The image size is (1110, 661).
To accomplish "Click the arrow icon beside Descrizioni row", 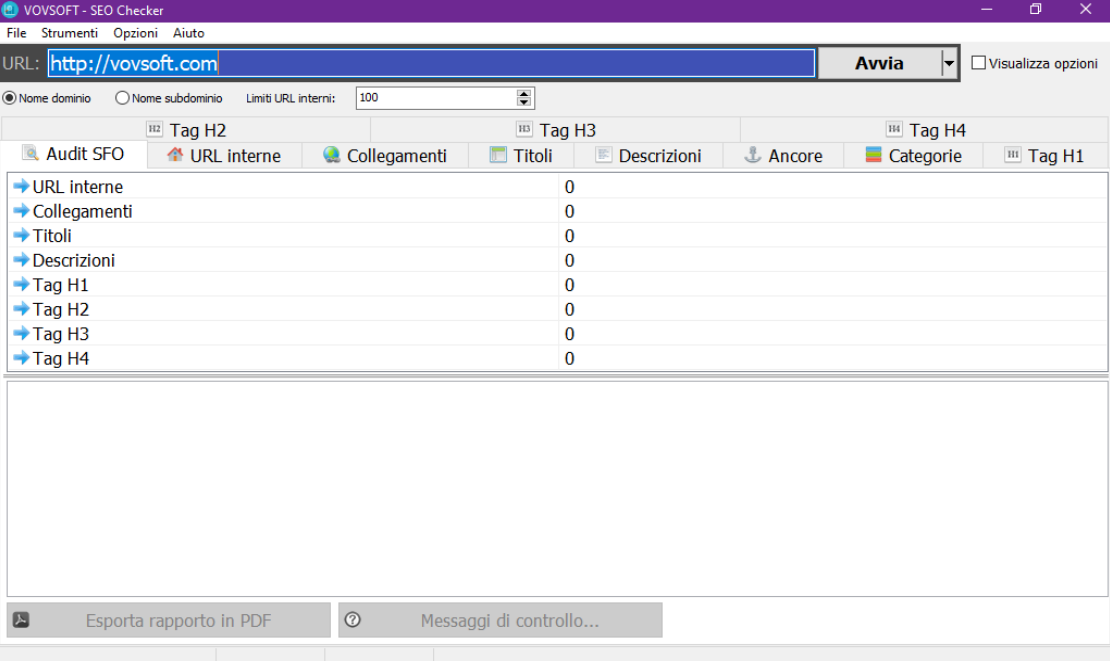I will [21, 260].
